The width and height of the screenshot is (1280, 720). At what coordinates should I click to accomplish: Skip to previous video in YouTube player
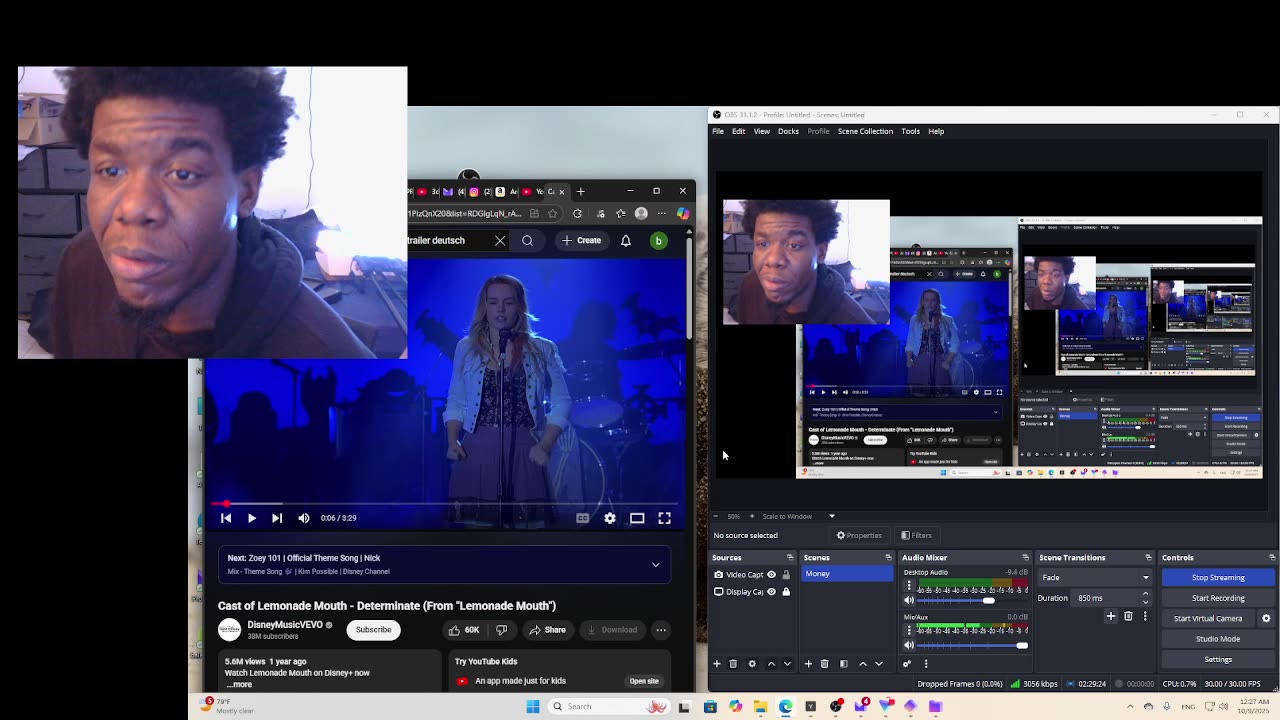pyautogui.click(x=226, y=518)
